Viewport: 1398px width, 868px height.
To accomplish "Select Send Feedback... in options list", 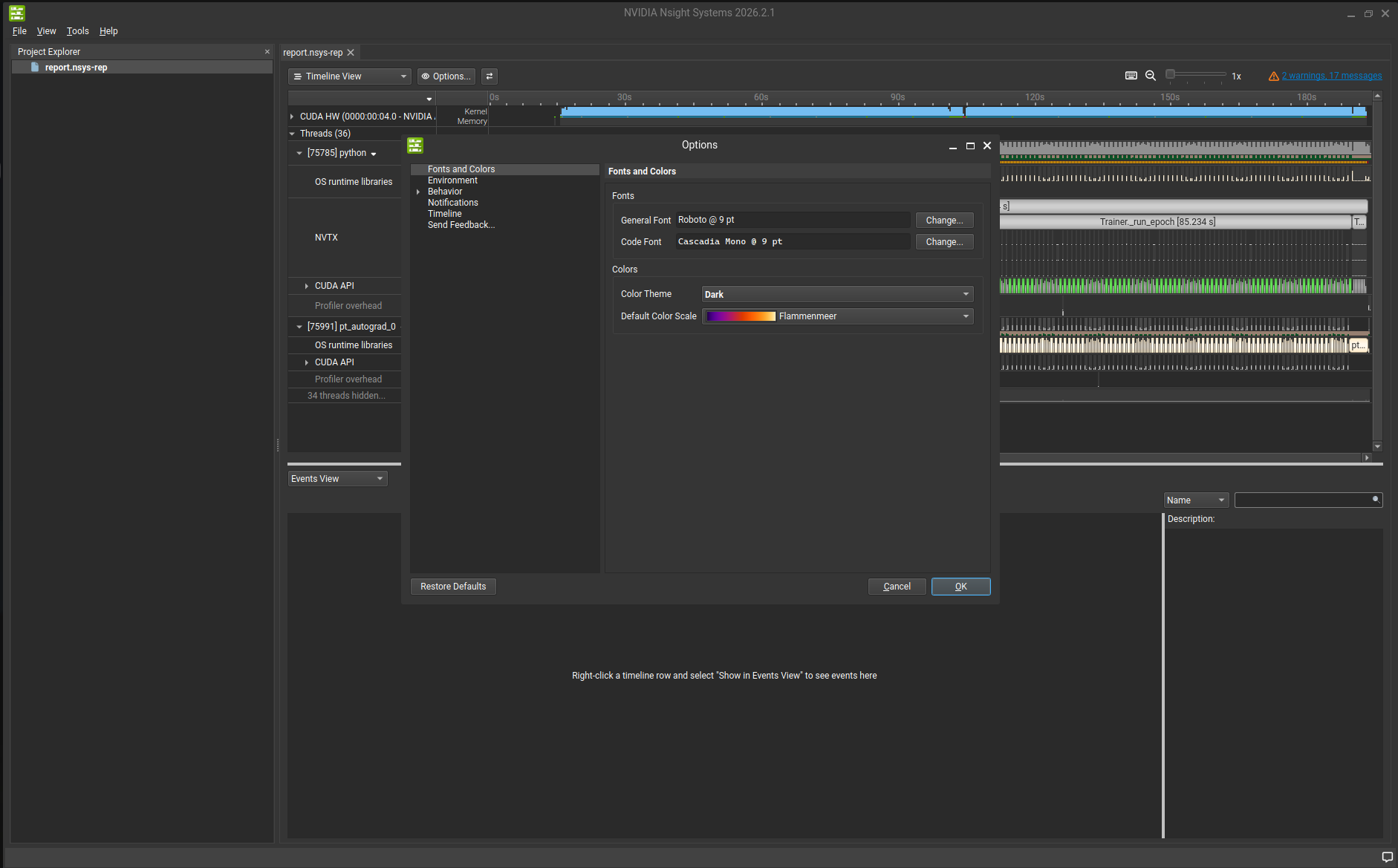I will [461, 225].
